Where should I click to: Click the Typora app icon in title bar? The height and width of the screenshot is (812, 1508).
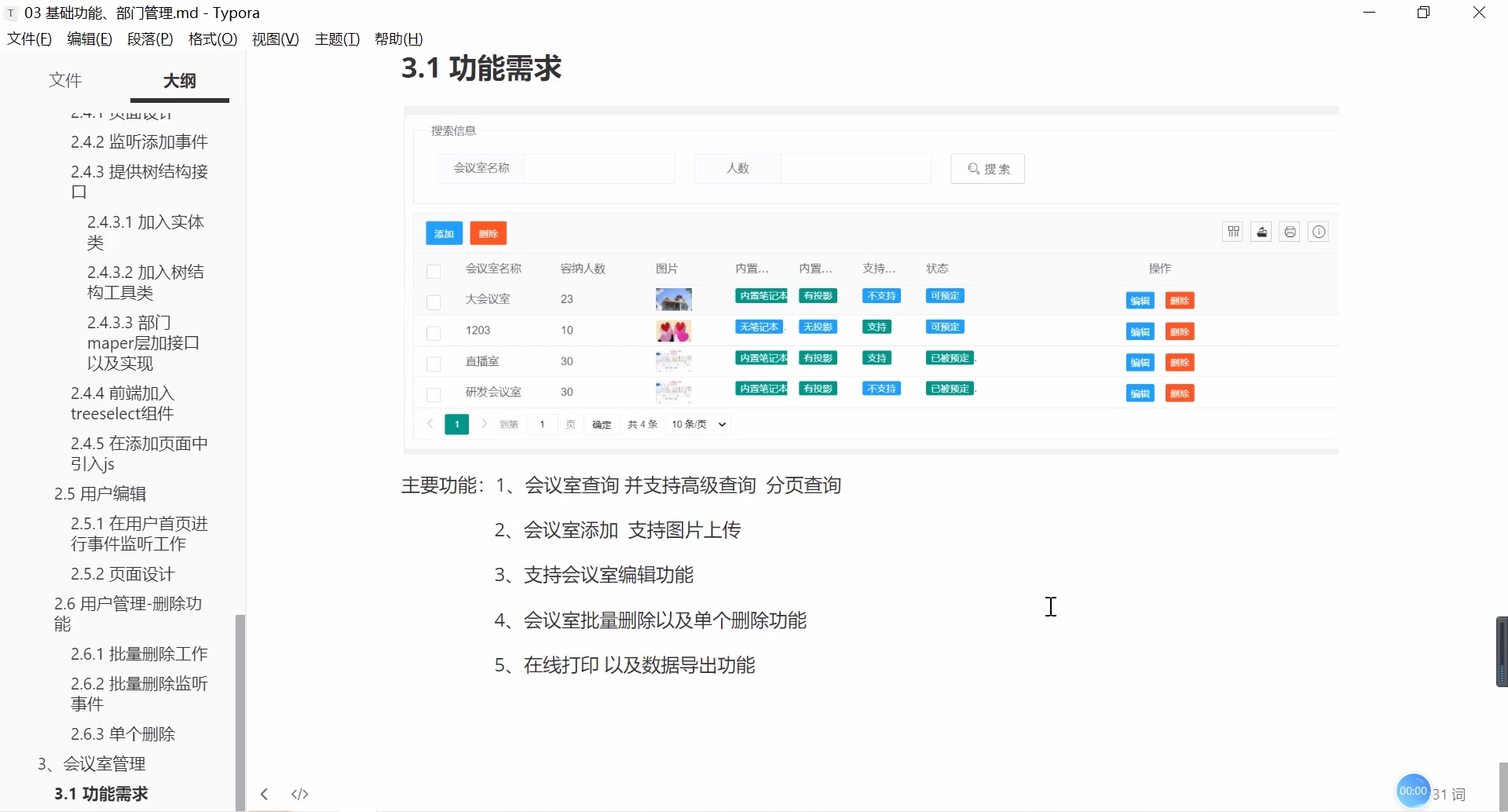coord(10,13)
